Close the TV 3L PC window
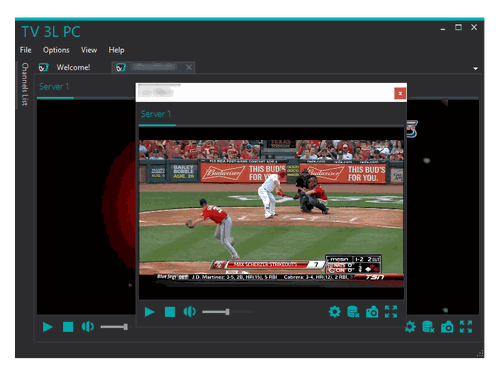This screenshot has height=375, width=500. click(x=474, y=27)
